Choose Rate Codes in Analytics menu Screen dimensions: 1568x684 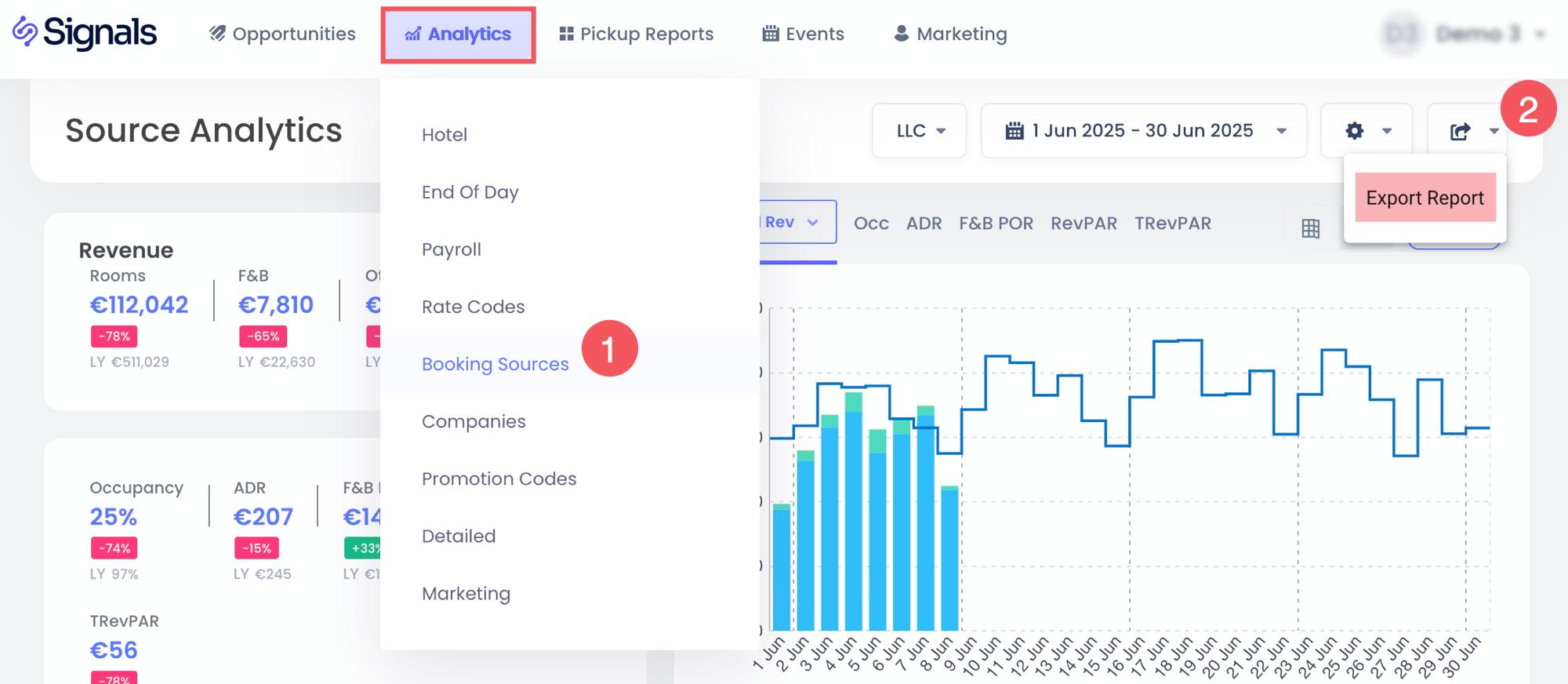(473, 307)
